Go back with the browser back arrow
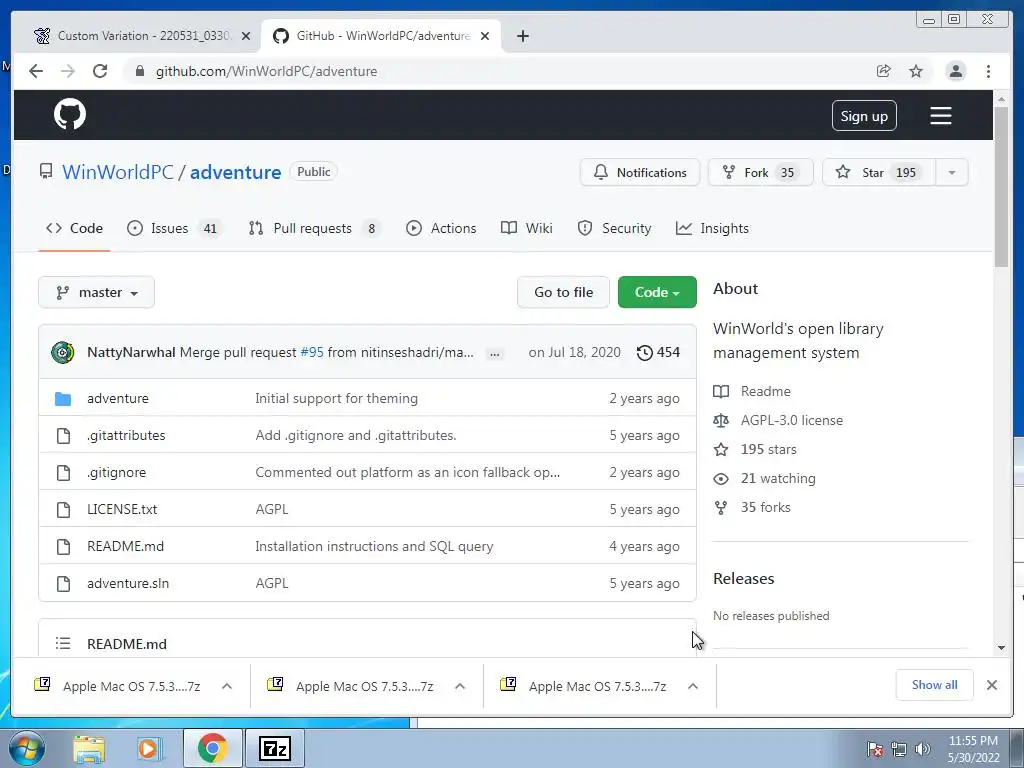This screenshot has height=768, width=1024. [x=36, y=71]
